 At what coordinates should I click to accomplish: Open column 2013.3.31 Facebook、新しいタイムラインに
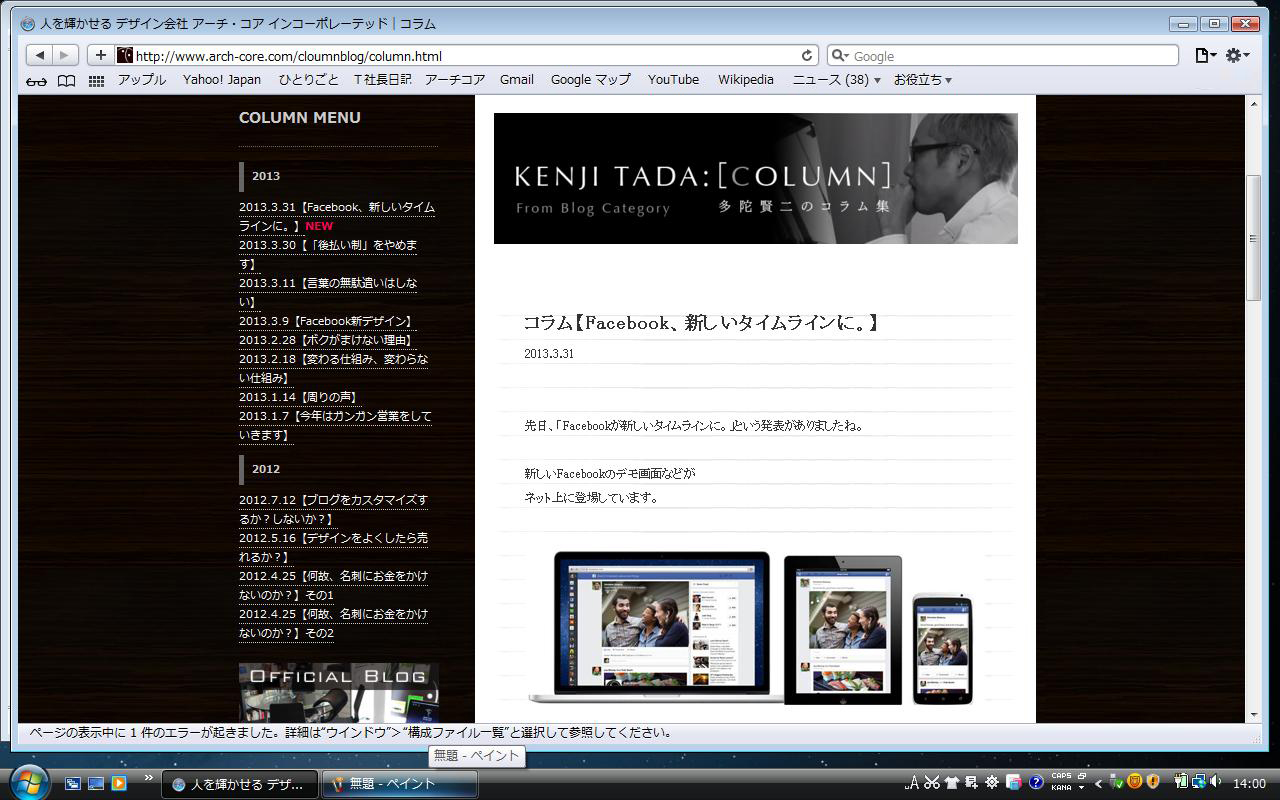tap(337, 216)
